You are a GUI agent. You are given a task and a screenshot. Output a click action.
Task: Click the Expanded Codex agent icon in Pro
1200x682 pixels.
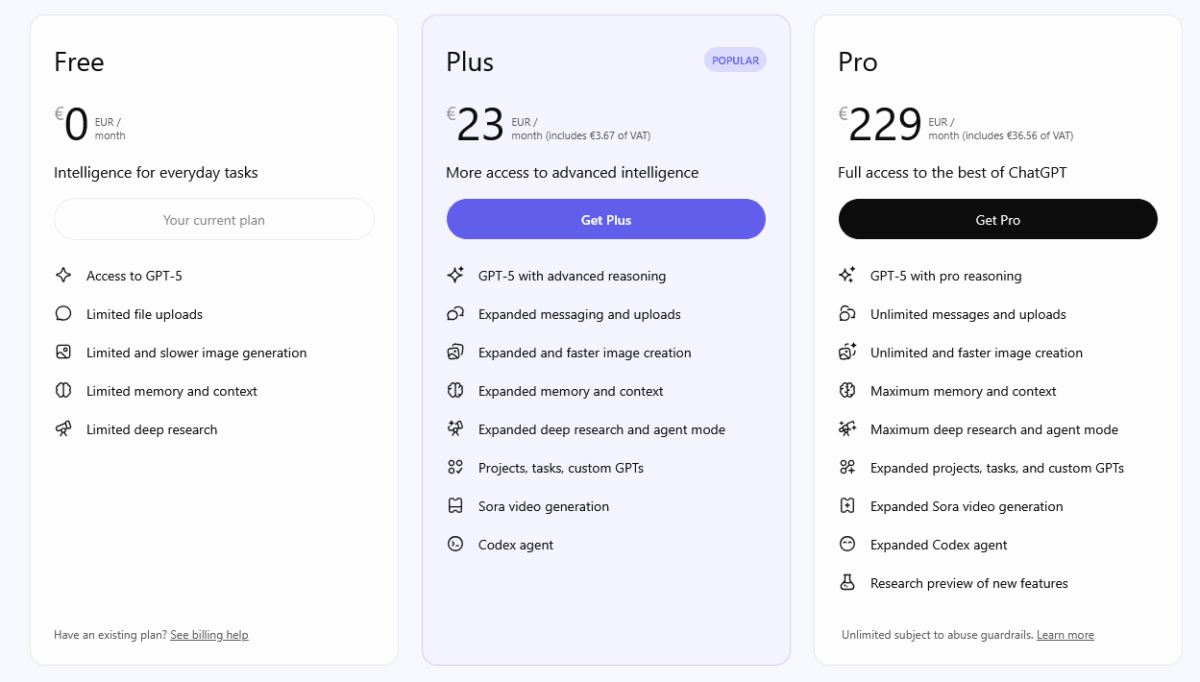[847, 544]
